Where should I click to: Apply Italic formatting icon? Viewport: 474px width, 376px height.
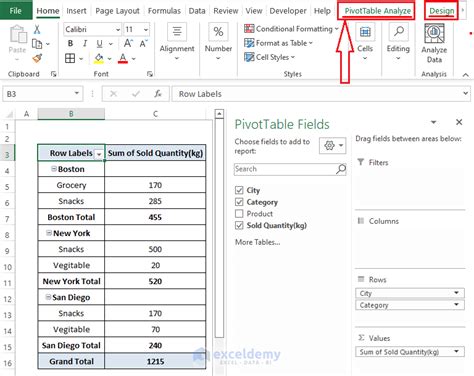85,43
